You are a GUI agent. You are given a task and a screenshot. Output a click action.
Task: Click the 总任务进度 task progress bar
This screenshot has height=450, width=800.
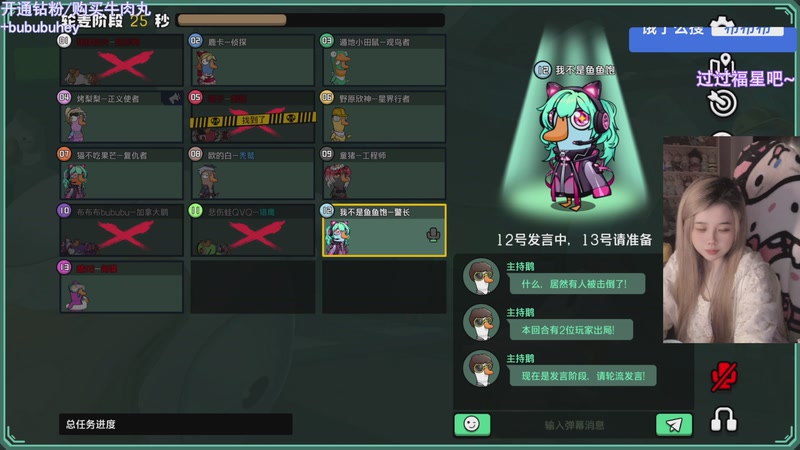(x=176, y=424)
